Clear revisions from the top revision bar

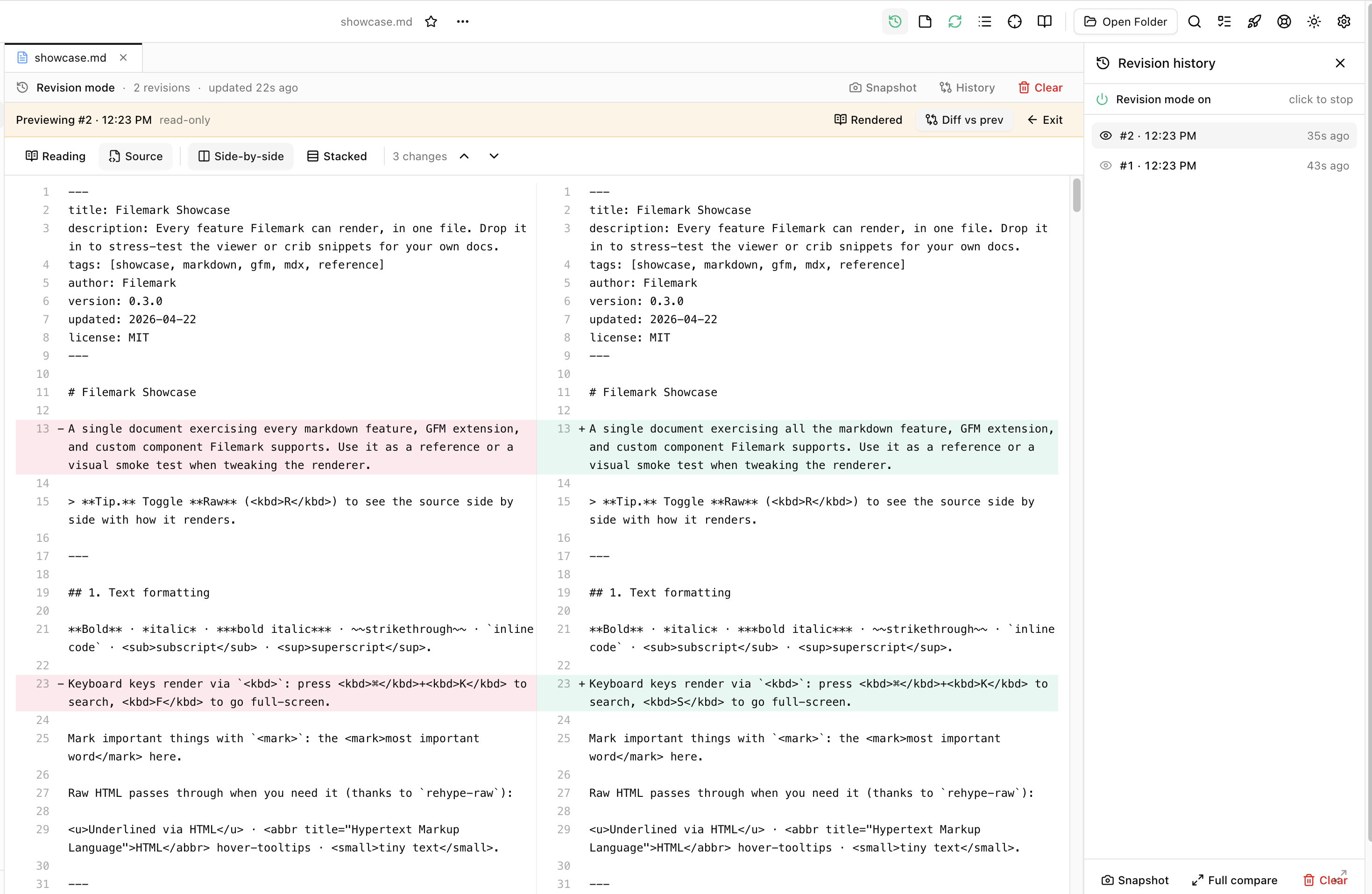coord(1040,88)
